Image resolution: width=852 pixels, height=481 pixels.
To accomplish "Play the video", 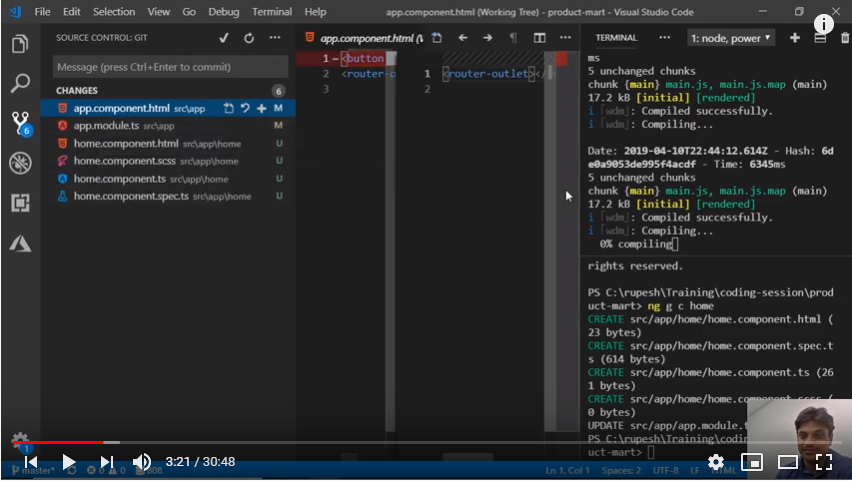I will [68, 462].
